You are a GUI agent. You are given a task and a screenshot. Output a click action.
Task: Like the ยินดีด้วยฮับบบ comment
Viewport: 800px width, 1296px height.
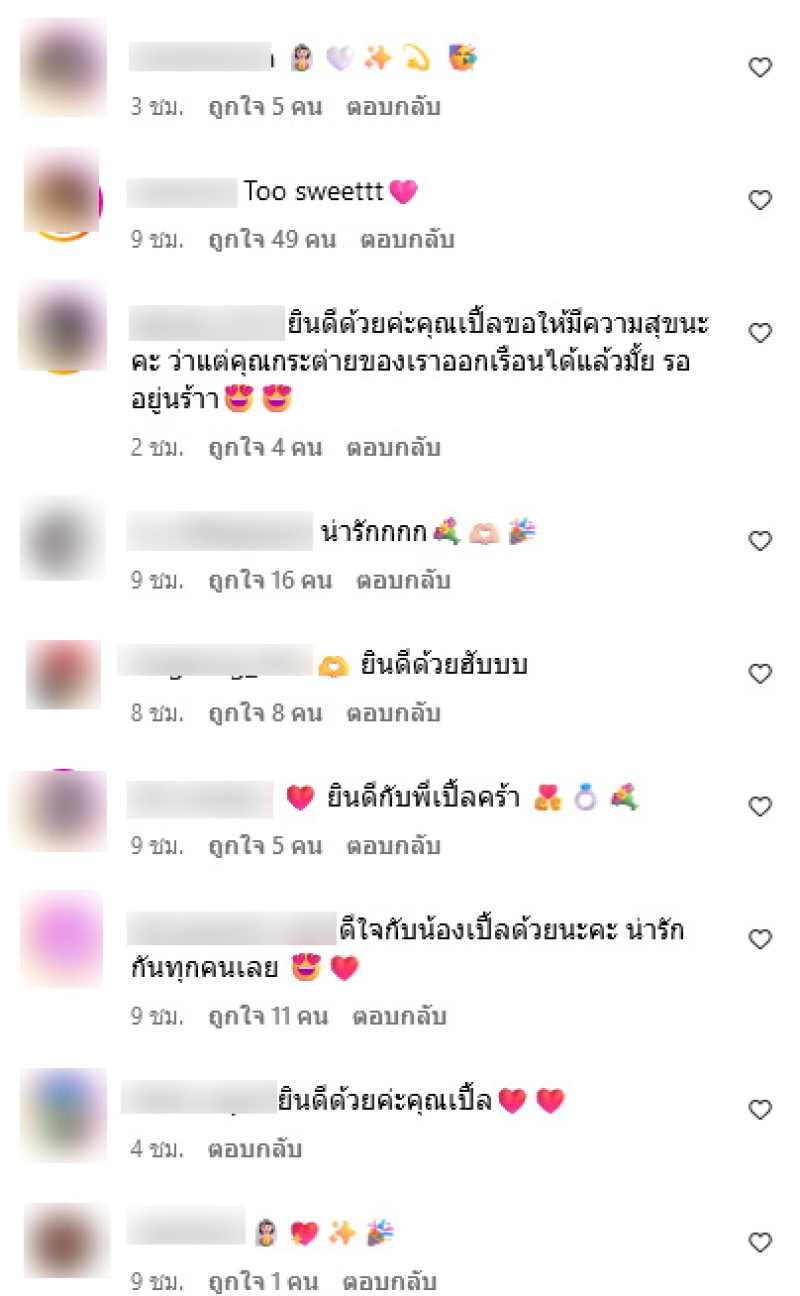tap(760, 674)
